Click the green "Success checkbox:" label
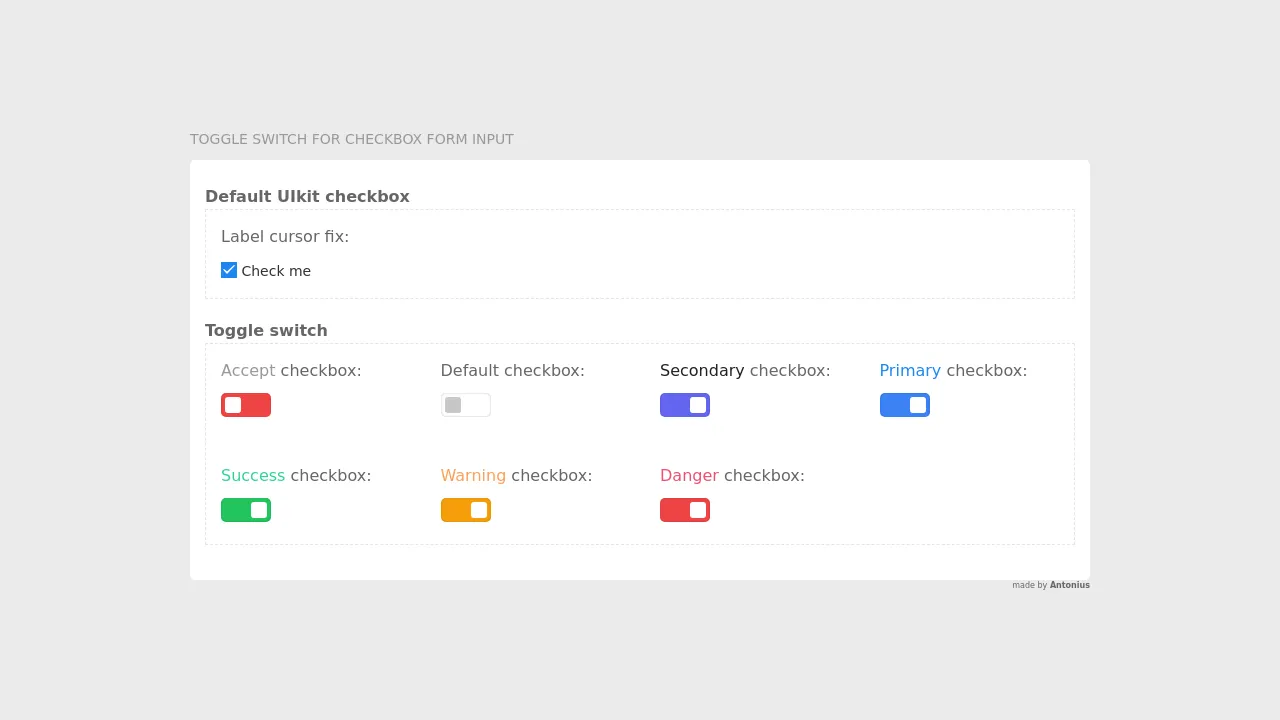 296,475
